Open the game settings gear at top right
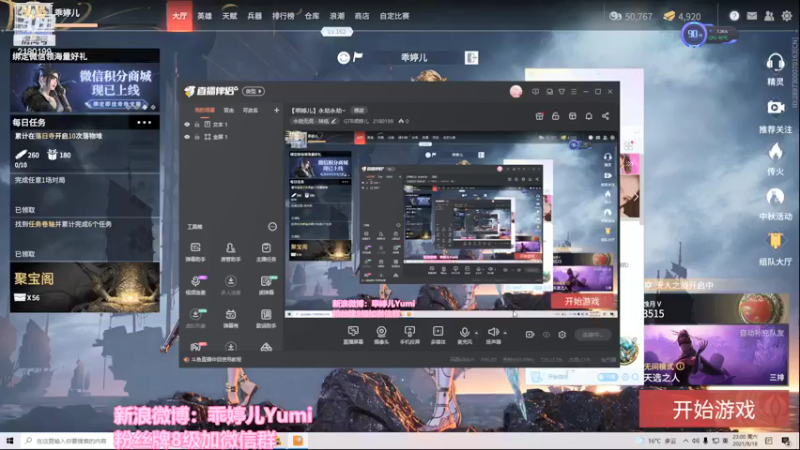 click(x=786, y=16)
